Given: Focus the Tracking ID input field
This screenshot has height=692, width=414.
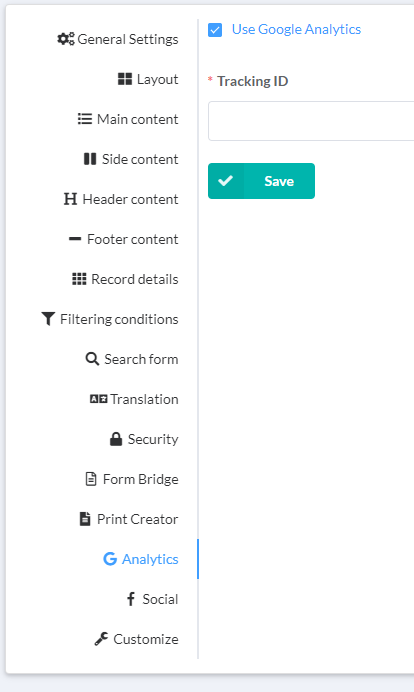Looking at the screenshot, I should pyautogui.click(x=311, y=121).
